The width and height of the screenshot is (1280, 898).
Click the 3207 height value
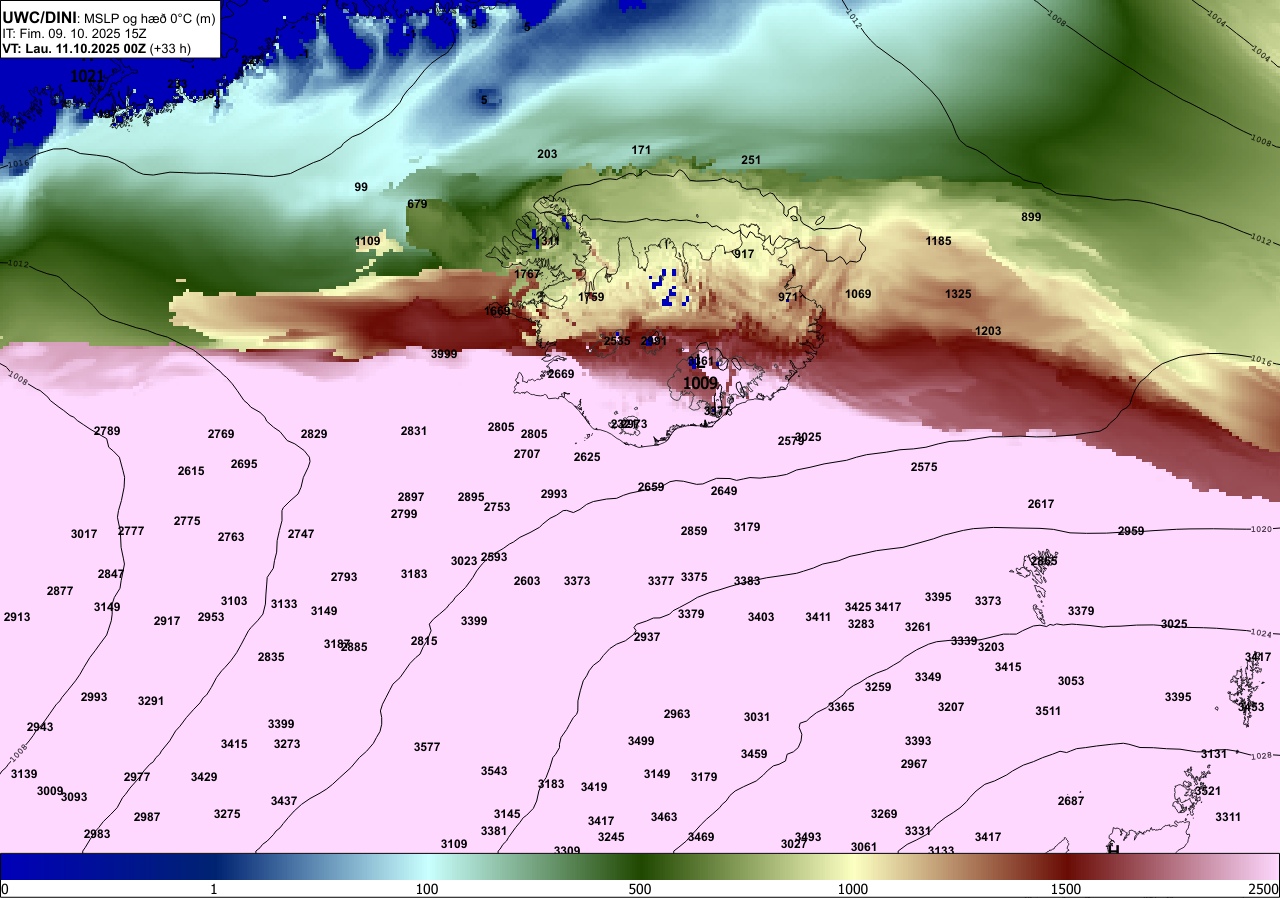coord(951,707)
